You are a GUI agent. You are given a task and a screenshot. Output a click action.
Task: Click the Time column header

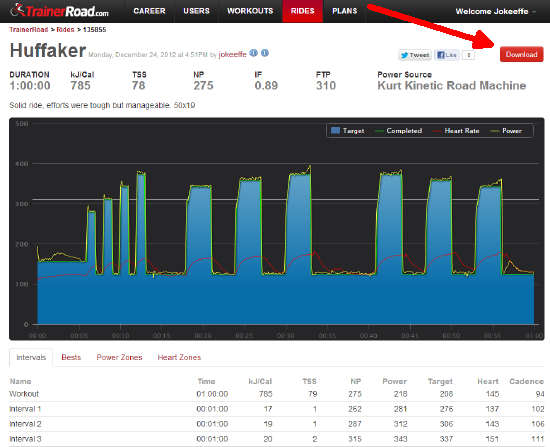pos(206,381)
